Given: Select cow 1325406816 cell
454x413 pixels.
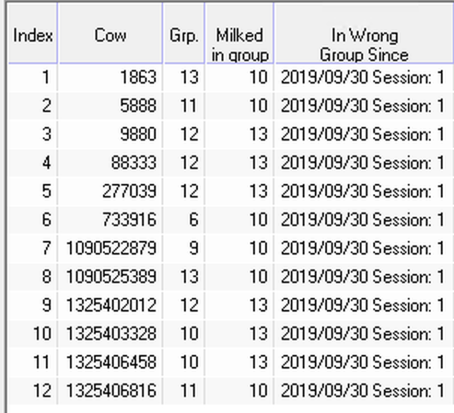Looking at the screenshot, I should [x=110, y=391].
